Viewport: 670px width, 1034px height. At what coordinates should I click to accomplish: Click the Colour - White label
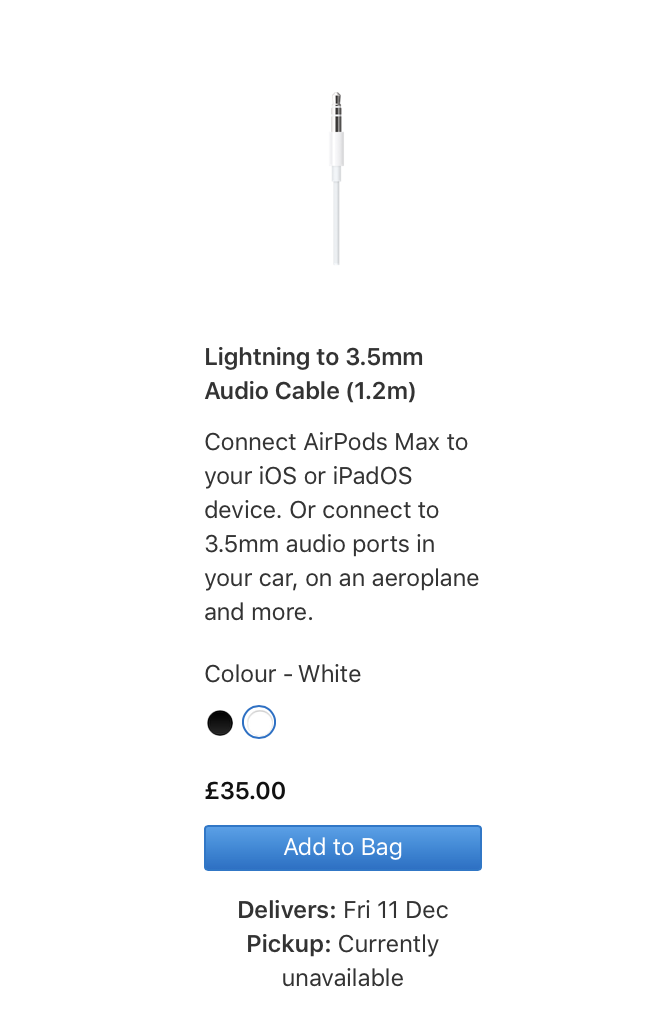point(283,674)
